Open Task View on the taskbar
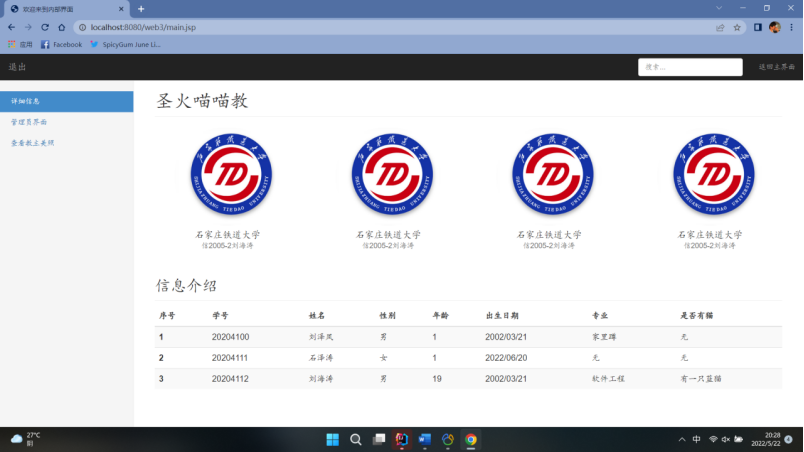The height and width of the screenshot is (452, 804). click(379, 440)
